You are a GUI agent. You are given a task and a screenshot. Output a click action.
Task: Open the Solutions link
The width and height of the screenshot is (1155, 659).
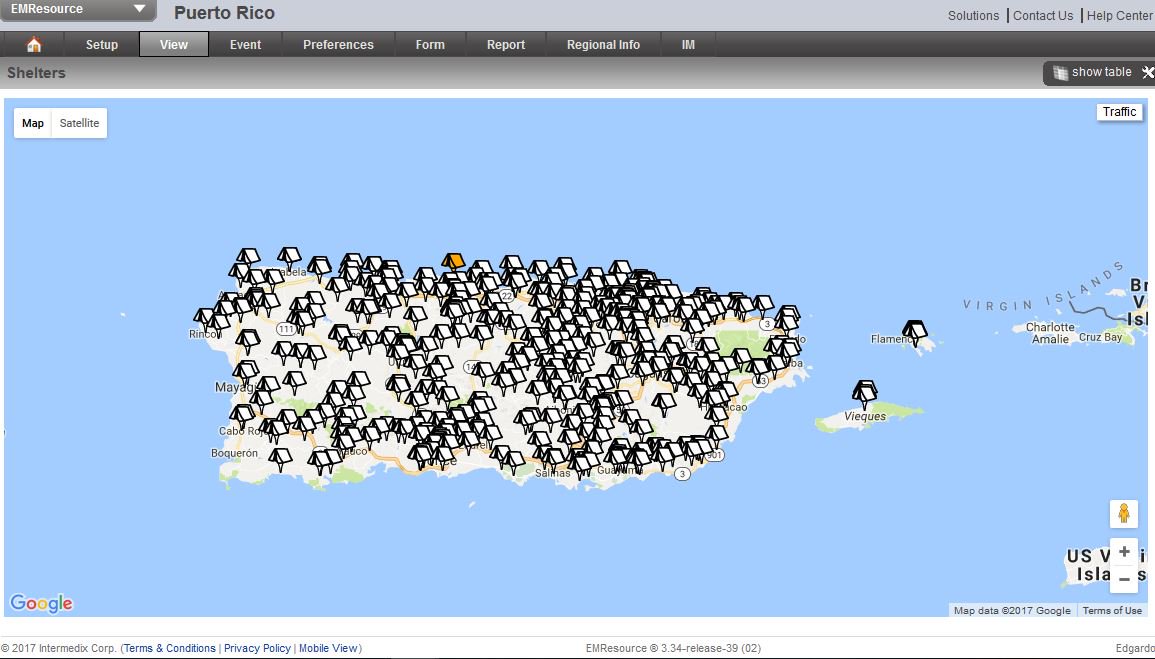973,15
